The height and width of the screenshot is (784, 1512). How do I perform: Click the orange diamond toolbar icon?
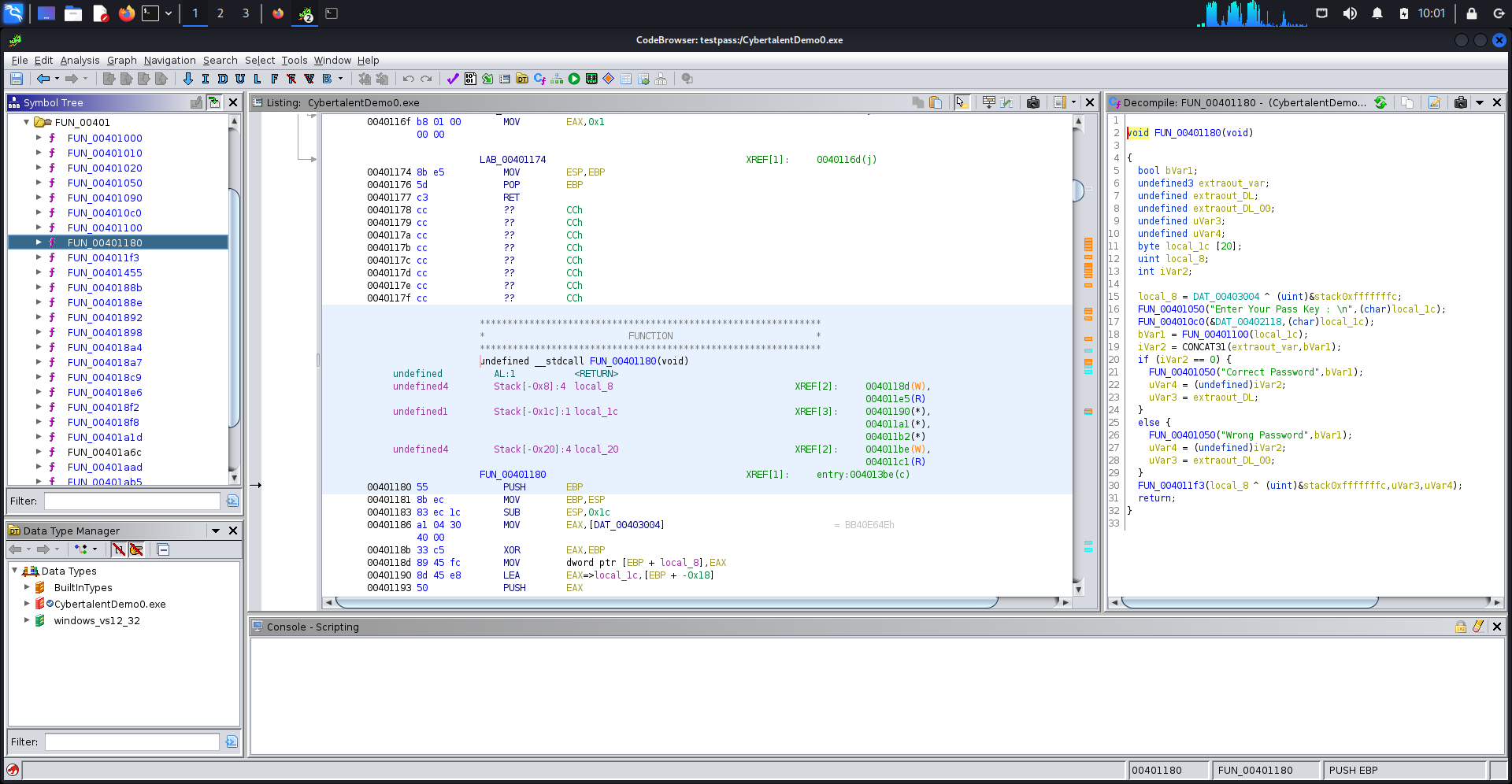click(x=609, y=79)
